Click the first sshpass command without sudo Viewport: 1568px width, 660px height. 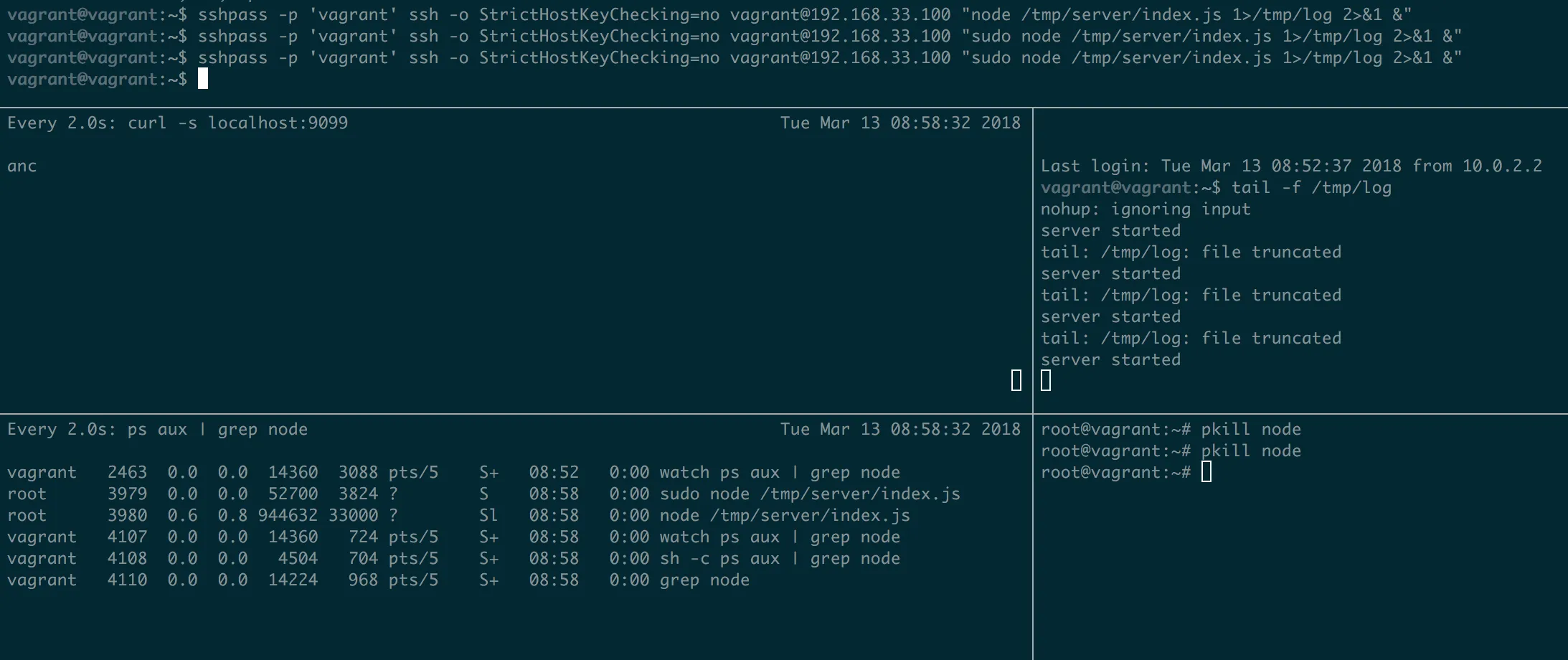[x=709, y=14]
